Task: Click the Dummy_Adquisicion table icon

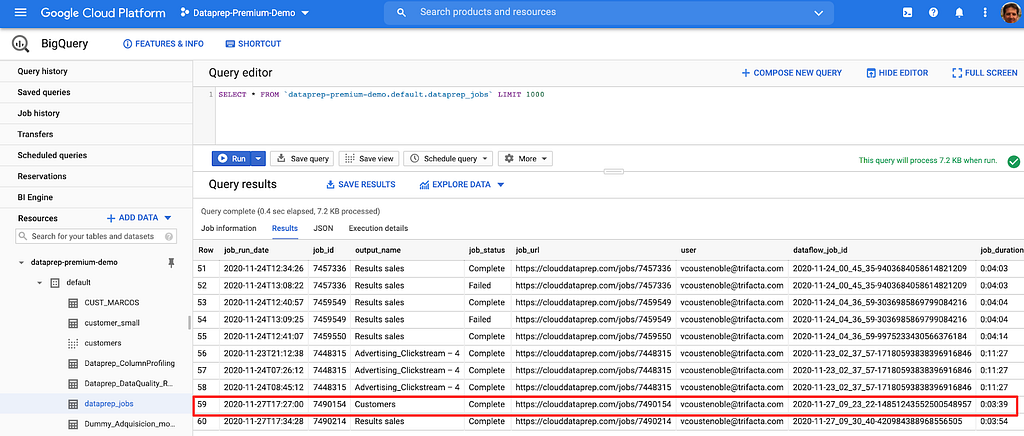Action: coord(73,424)
